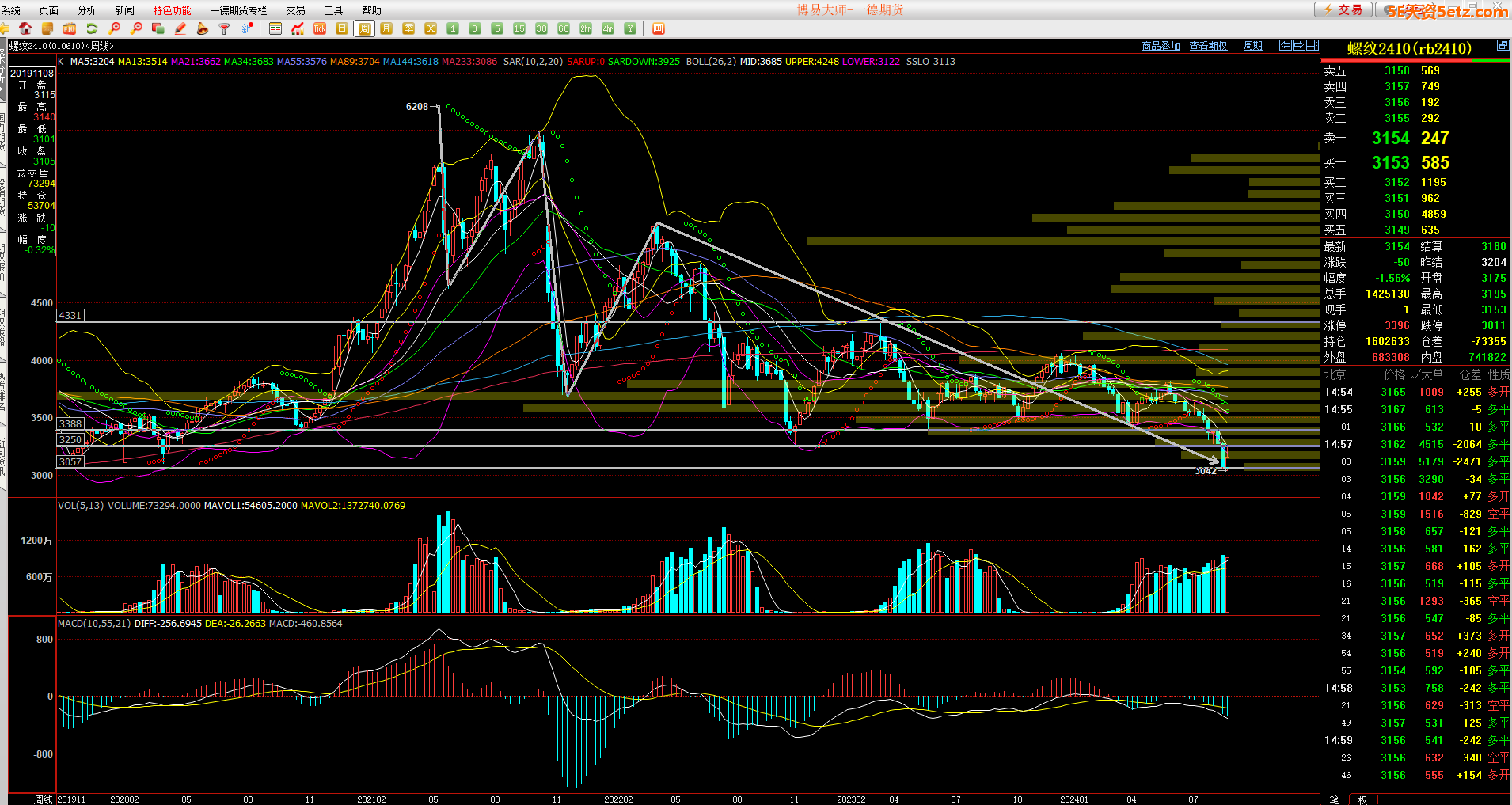Click the orange Tick chart icon
The width and height of the screenshot is (1512, 805).
click(320, 28)
